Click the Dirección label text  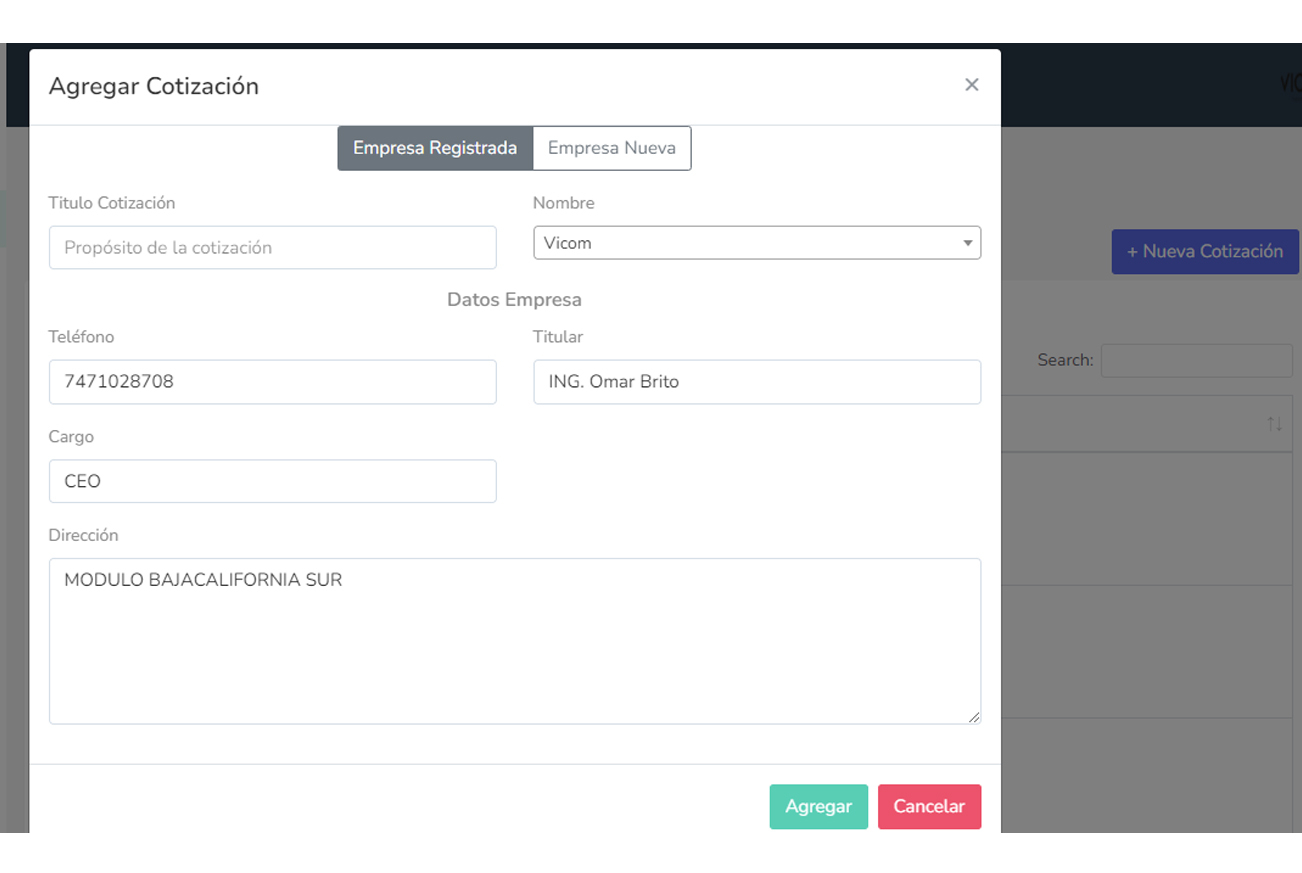coord(83,535)
